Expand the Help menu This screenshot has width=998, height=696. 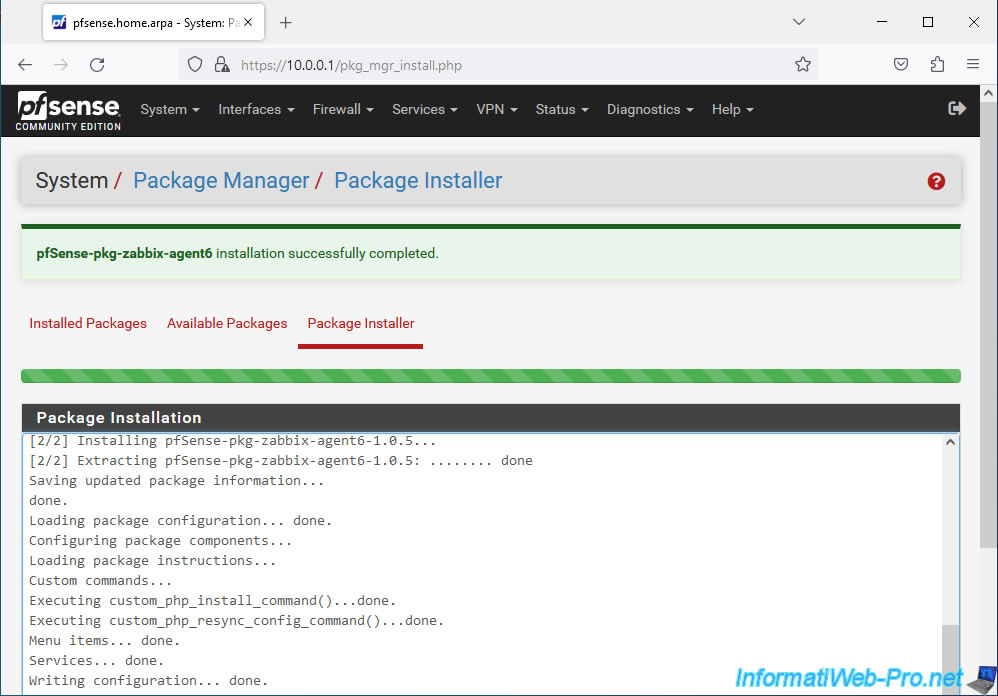tap(733, 109)
